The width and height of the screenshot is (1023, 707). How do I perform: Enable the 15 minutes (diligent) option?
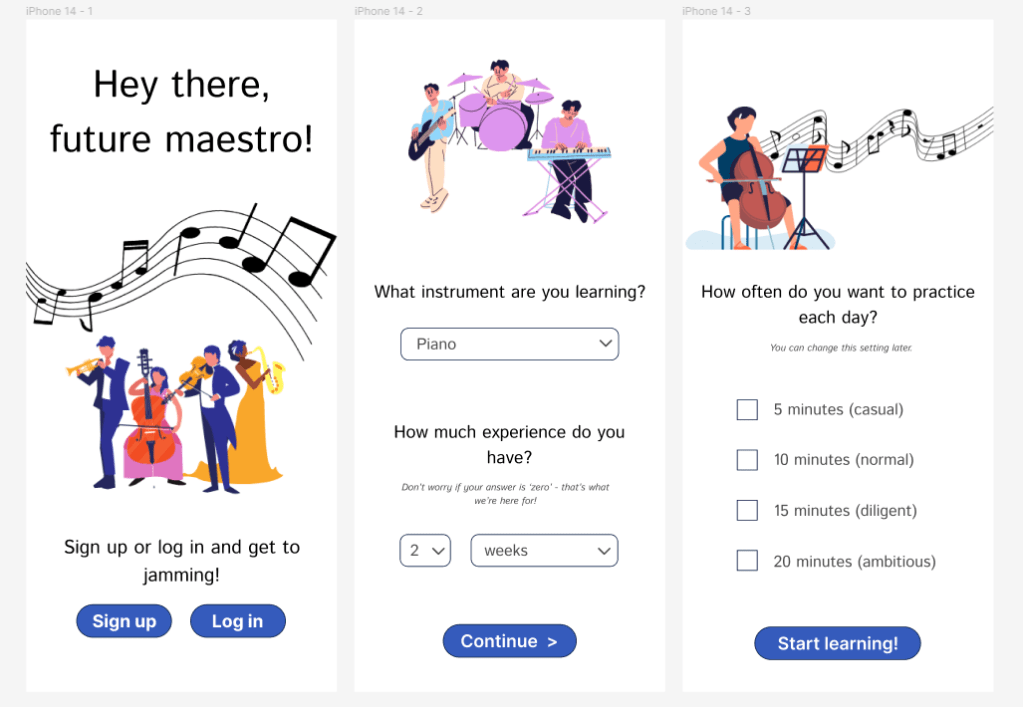pyautogui.click(x=747, y=510)
